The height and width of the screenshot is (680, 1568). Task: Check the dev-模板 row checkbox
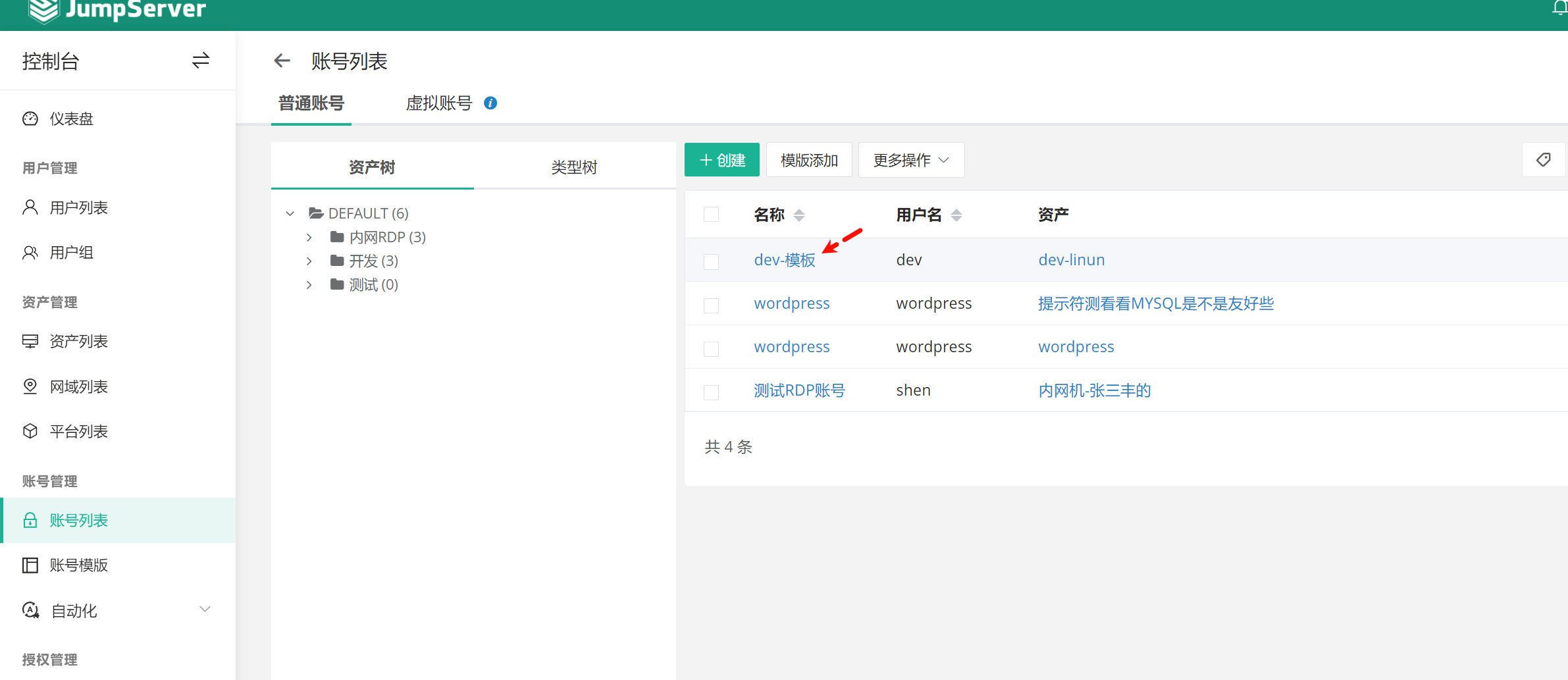(x=711, y=261)
